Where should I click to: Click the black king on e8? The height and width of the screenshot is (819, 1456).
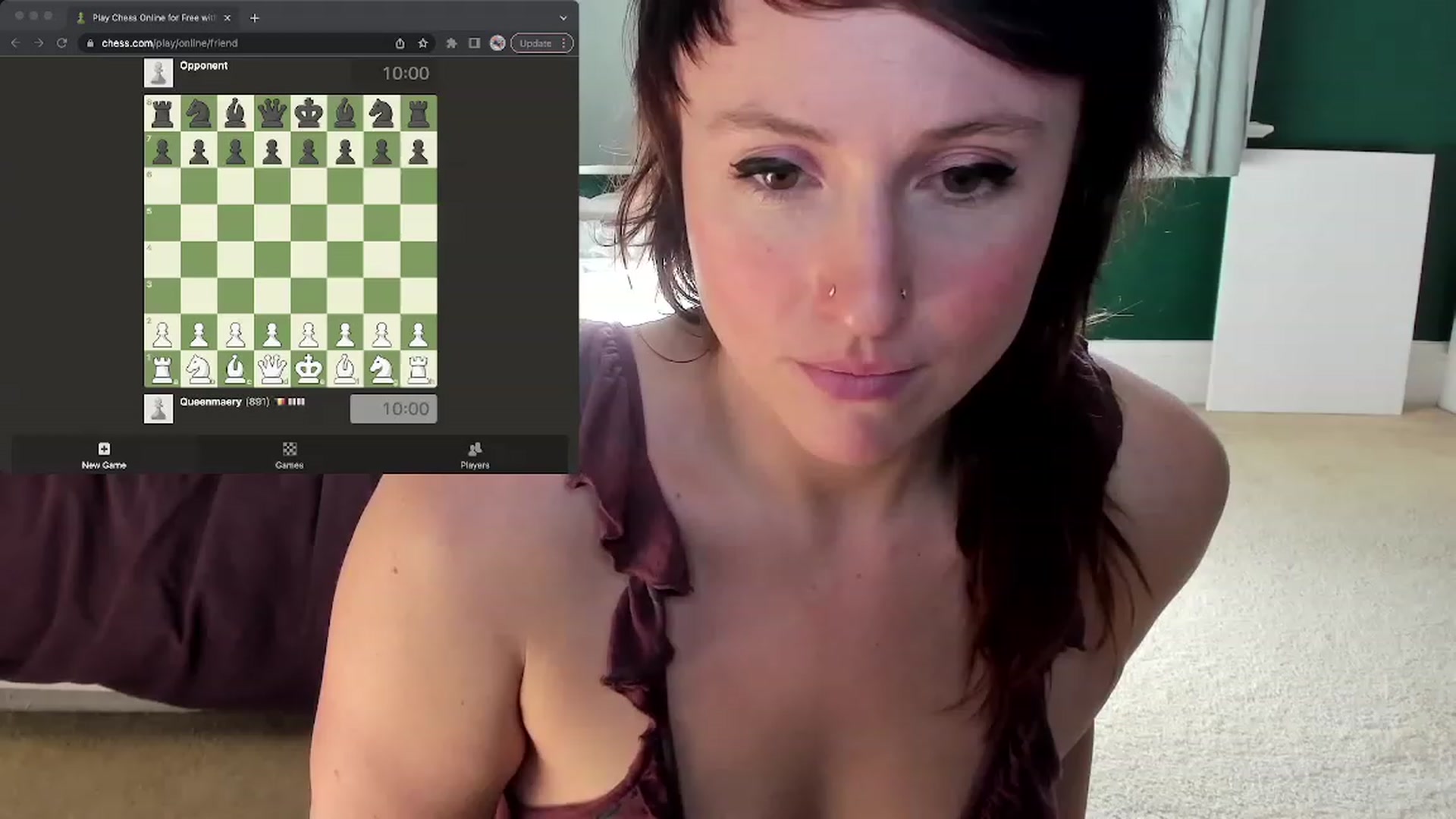coord(308,114)
